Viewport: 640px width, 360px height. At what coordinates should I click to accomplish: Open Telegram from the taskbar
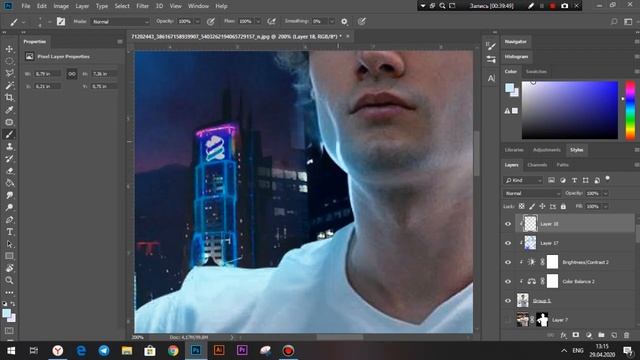tap(104, 351)
